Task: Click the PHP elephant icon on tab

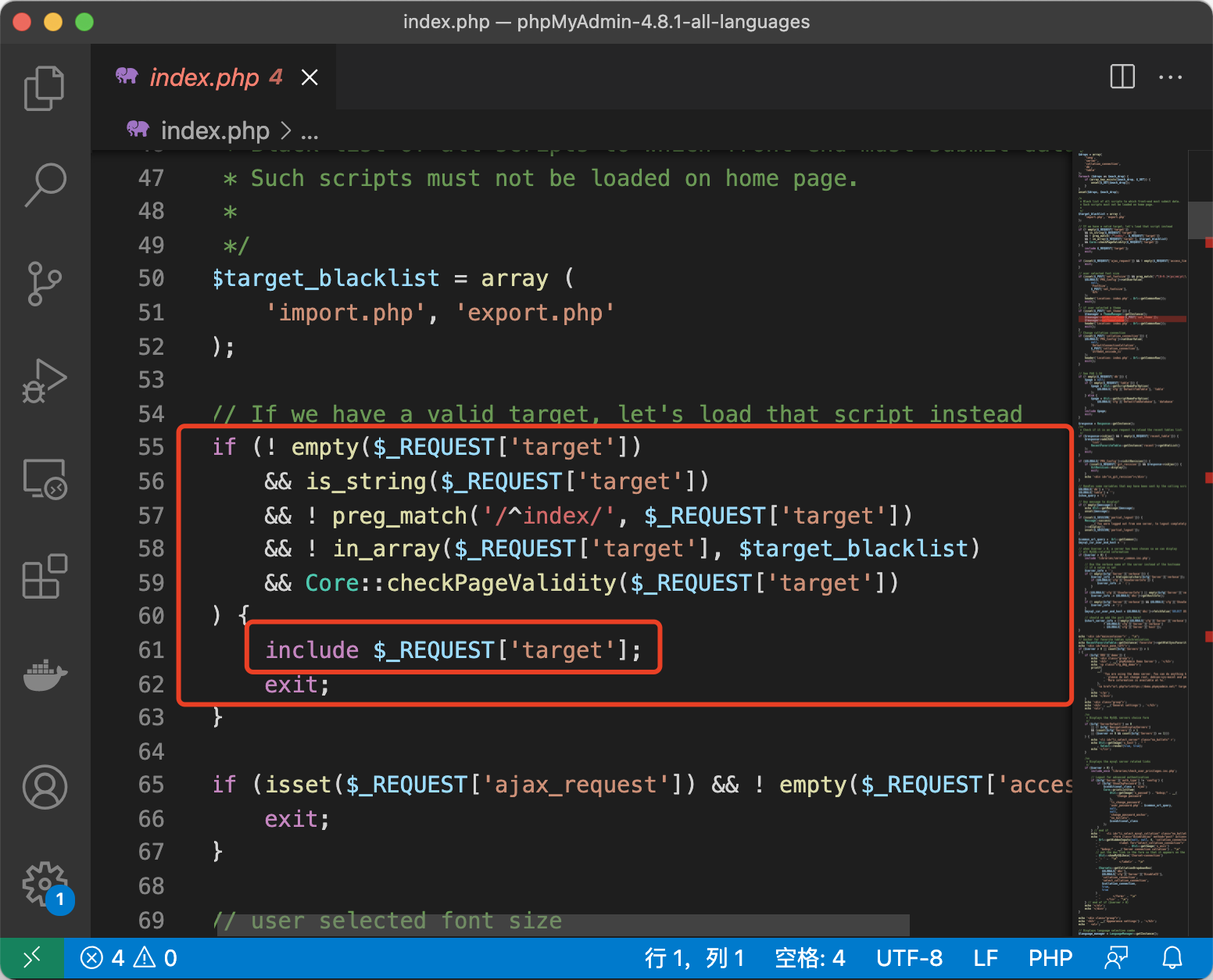Action: tap(127, 76)
